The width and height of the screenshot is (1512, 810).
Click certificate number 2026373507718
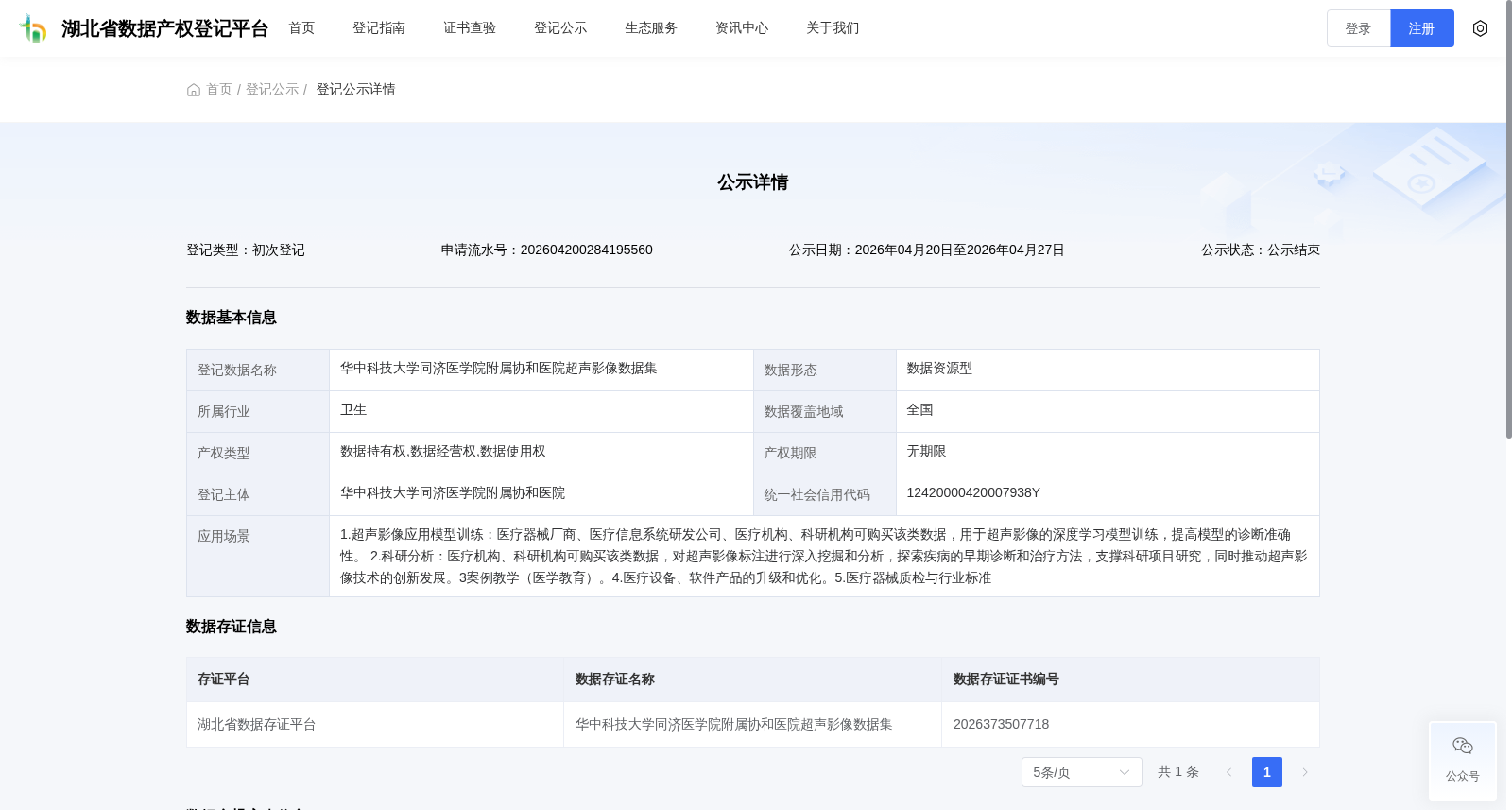[x=1001, y=725]
